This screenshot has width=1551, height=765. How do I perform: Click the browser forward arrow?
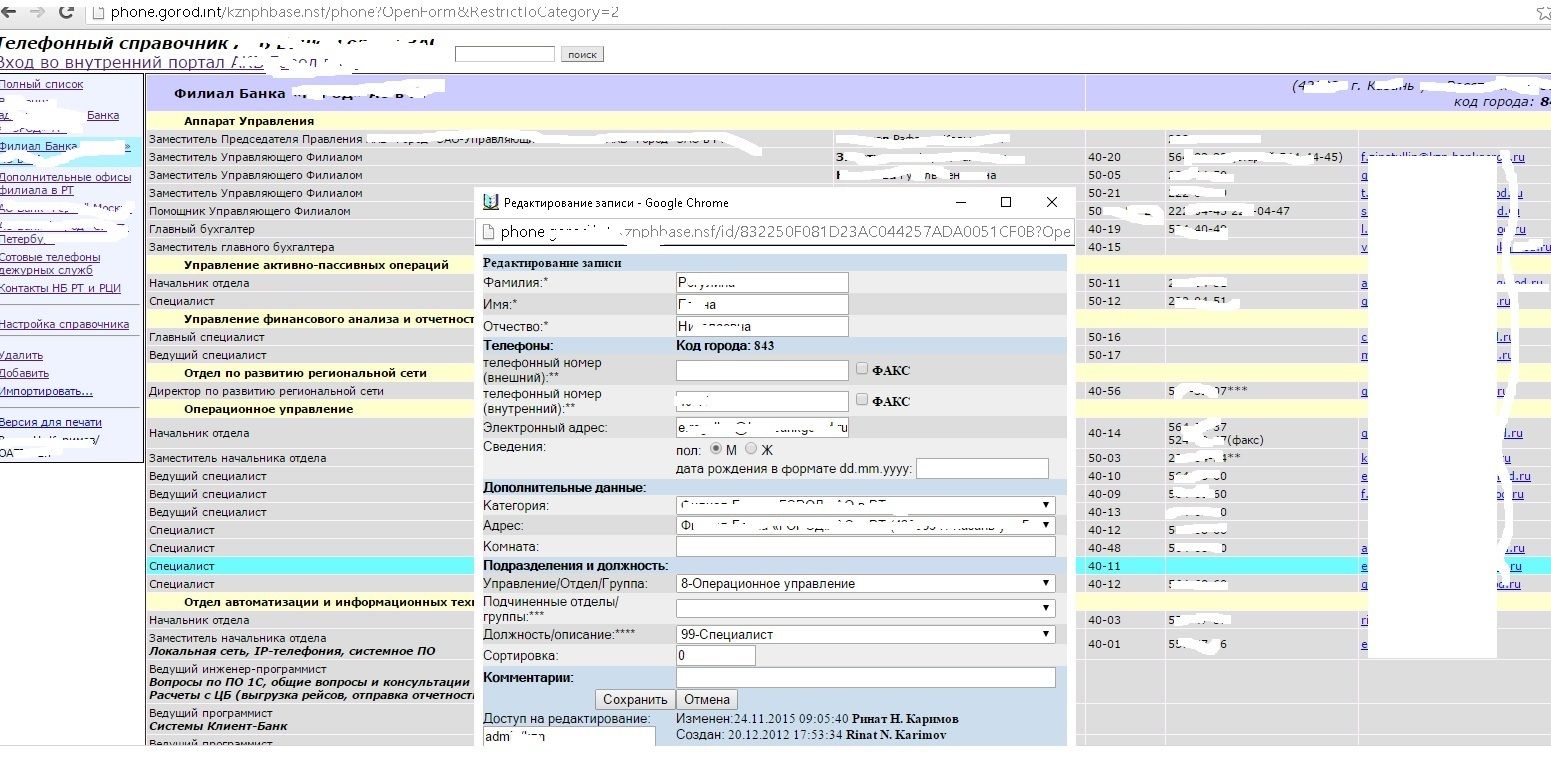[x=36, y=12]
